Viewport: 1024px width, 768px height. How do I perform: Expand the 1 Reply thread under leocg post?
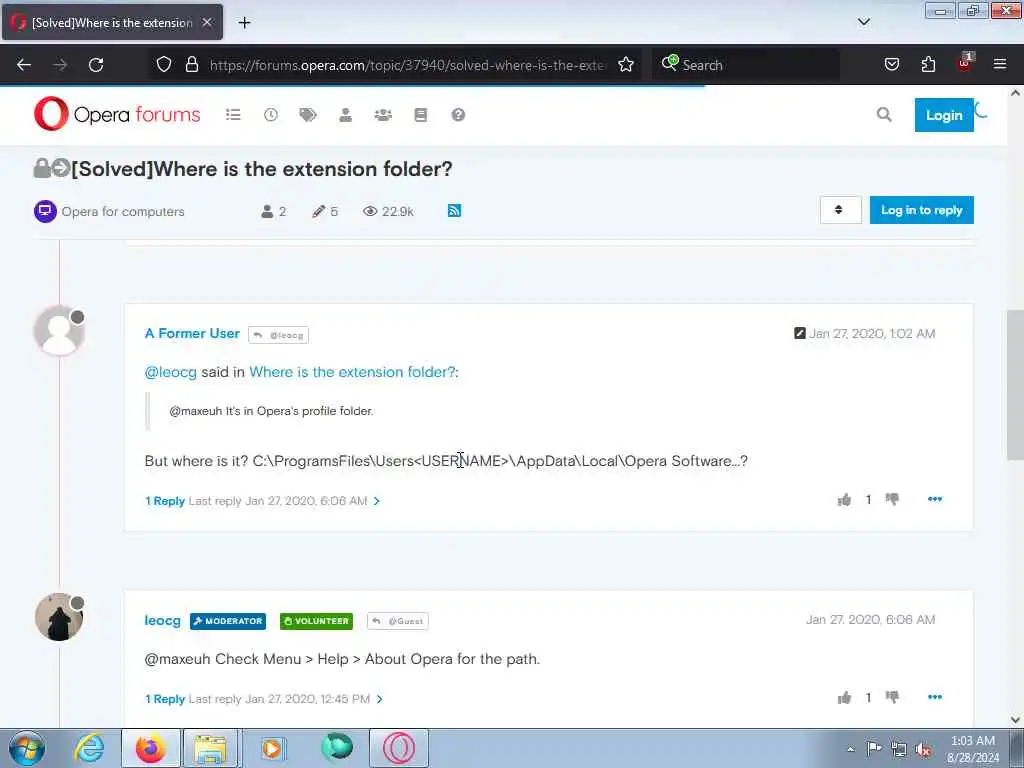pyautogui.click(x=264, y=699)
